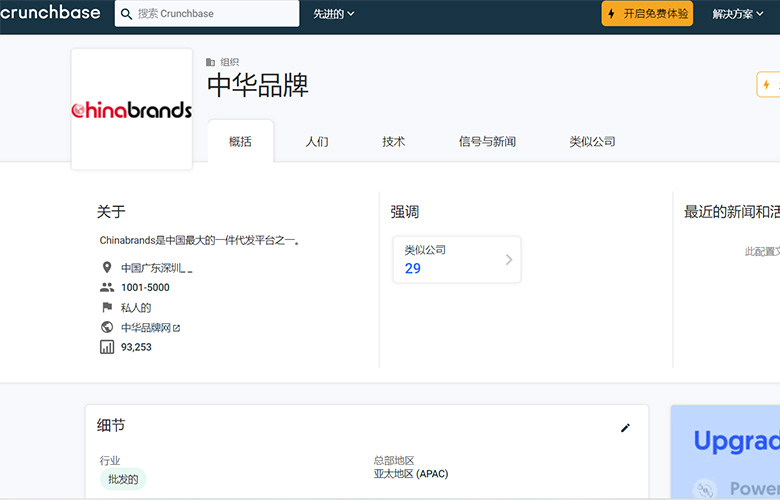Click the pencil edit icon in 细节
Screen dimensions: 780x500
point(625,428)
